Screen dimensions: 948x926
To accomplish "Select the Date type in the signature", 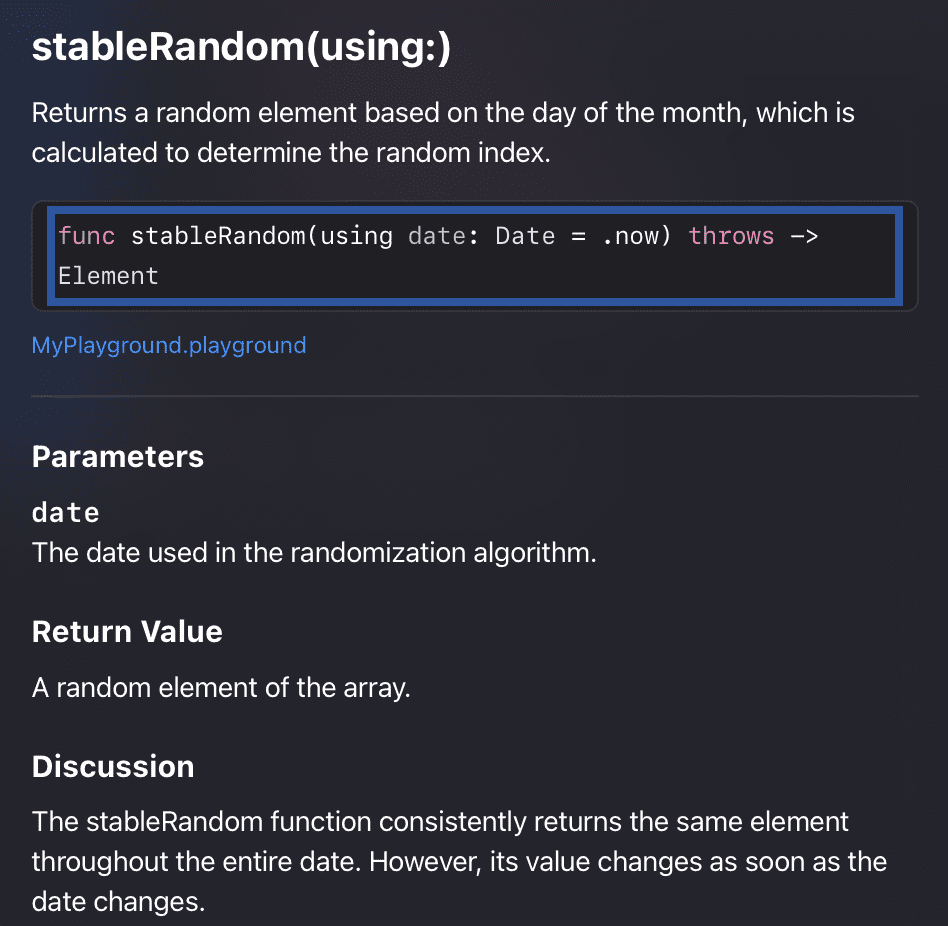I will (525, 236).
